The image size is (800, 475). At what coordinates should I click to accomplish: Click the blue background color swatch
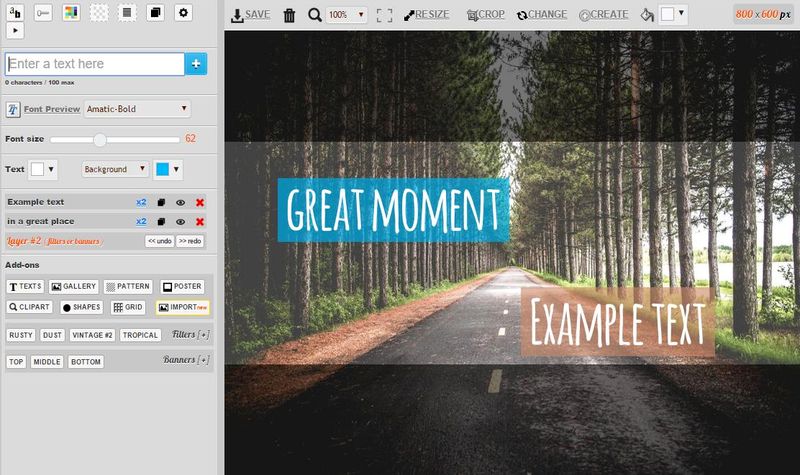(163, 169)
